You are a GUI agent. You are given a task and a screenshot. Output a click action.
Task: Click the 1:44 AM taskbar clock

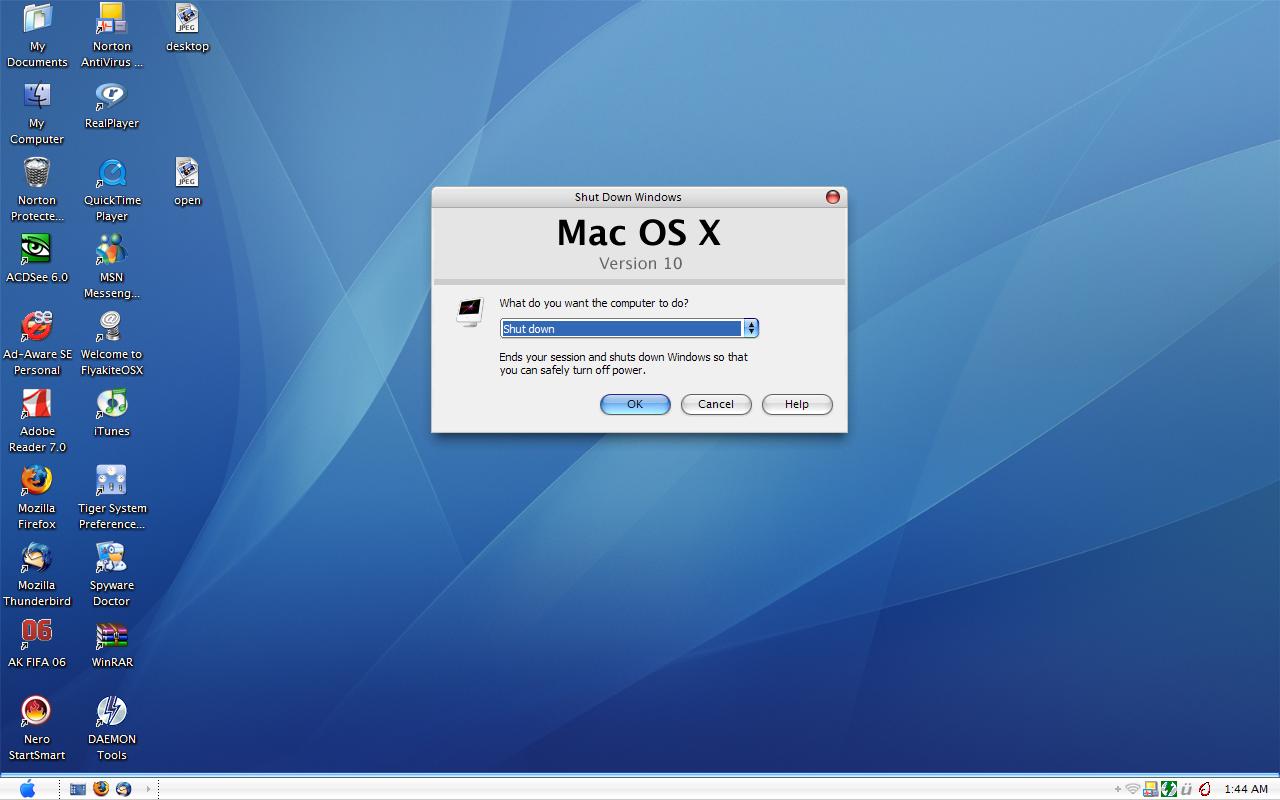pos(1246,789)
